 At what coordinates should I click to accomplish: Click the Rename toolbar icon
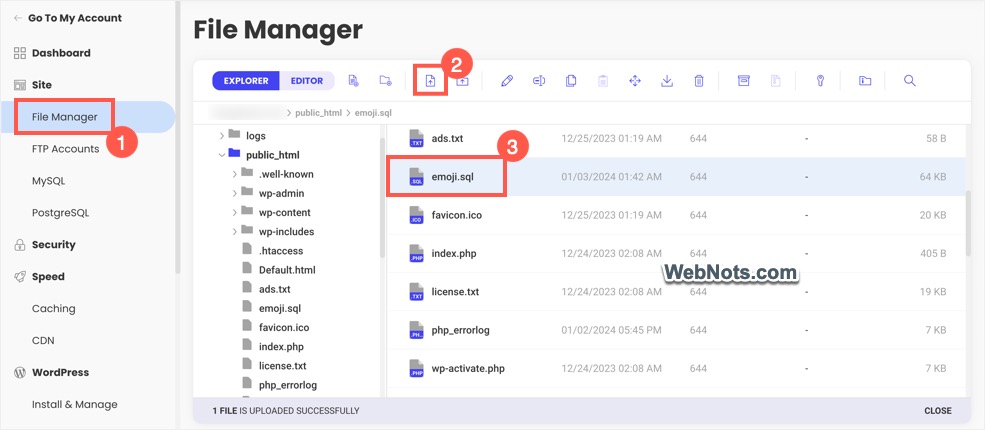pyautogui.click(x=539, y=80)
